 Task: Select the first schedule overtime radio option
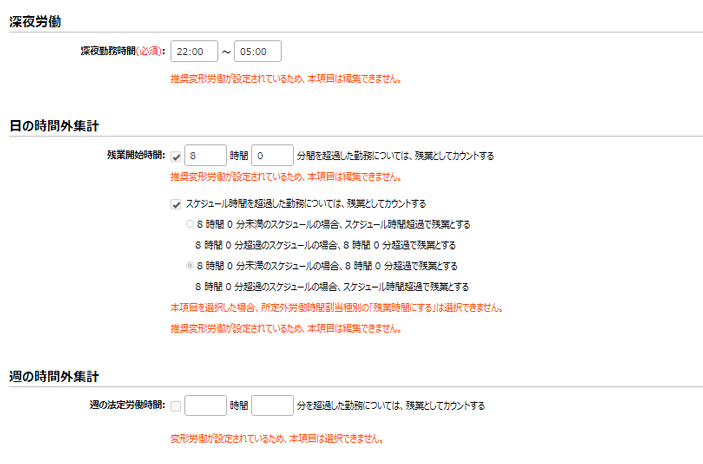coord(190,224)
